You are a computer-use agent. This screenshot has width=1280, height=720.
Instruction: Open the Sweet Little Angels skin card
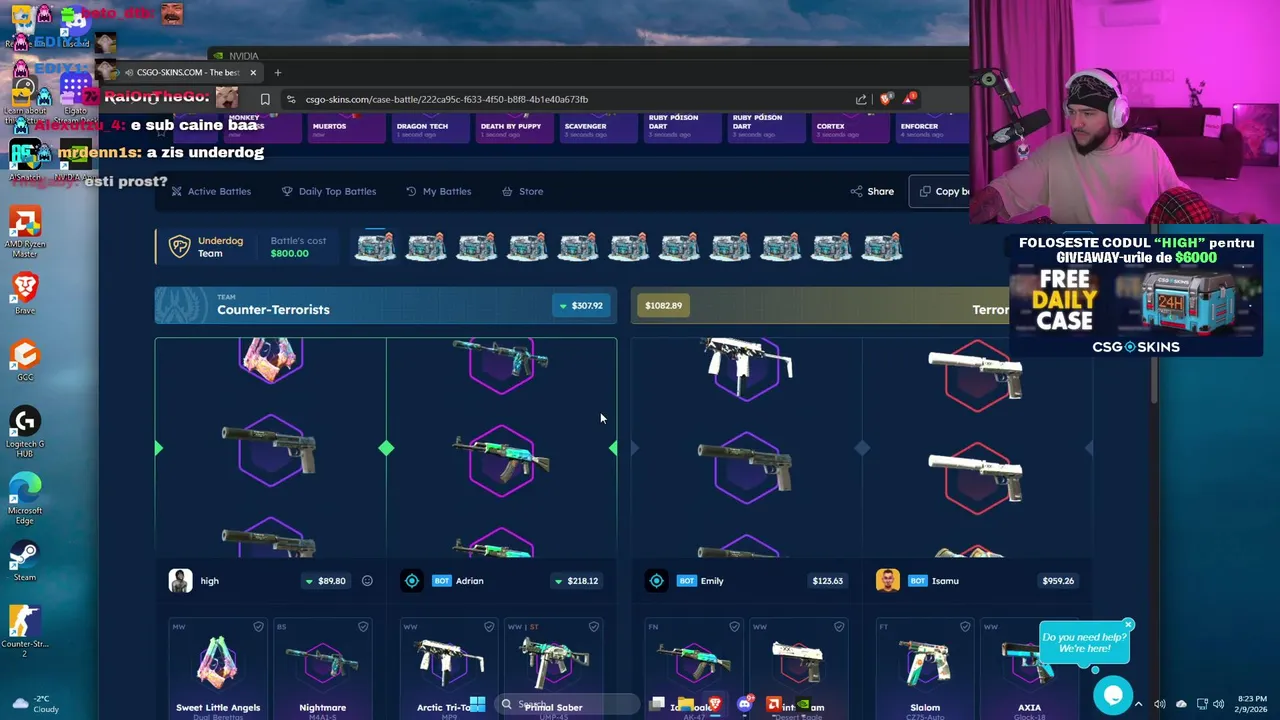(x=218, y=668)
